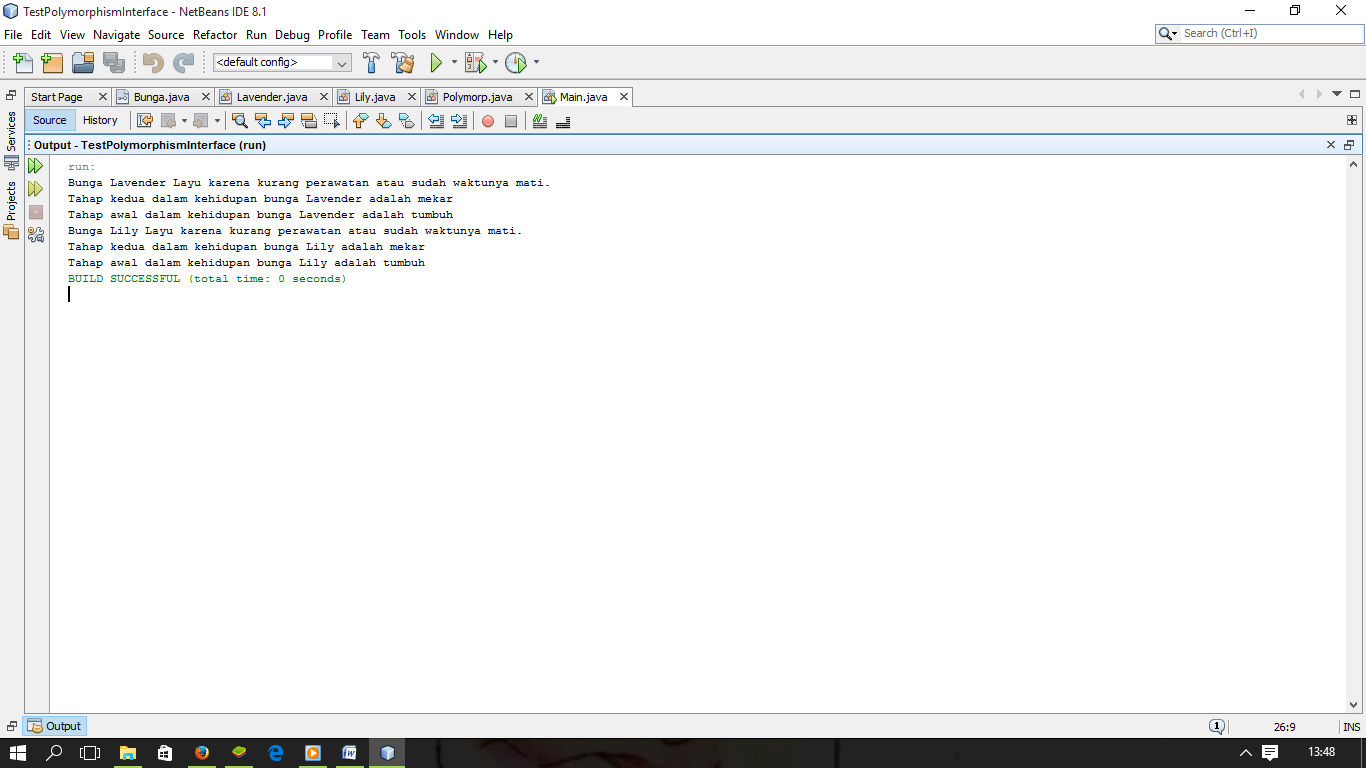Expand the Back navigation dropdown arrow

click(x=184, y=121)
